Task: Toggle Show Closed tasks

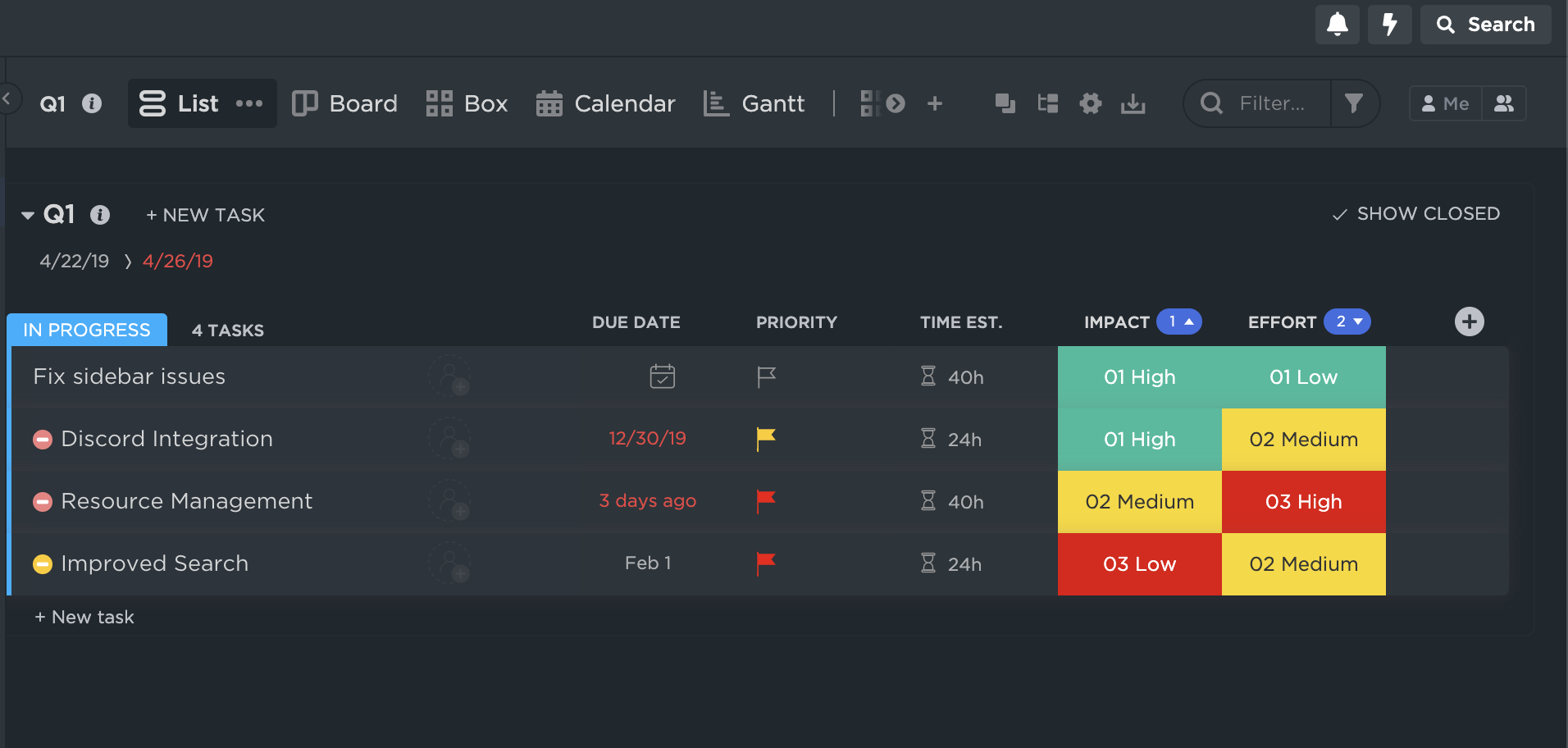Action: pos(1416,214)
